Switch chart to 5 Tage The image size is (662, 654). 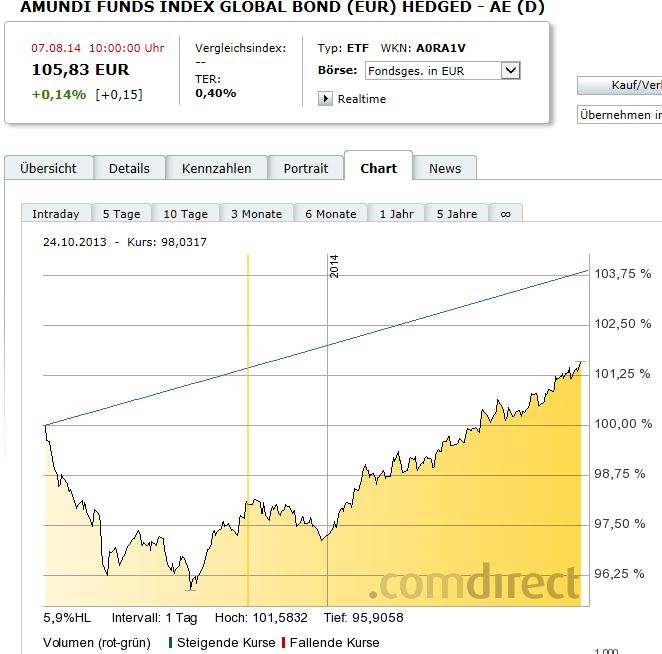tap(121, 214)
